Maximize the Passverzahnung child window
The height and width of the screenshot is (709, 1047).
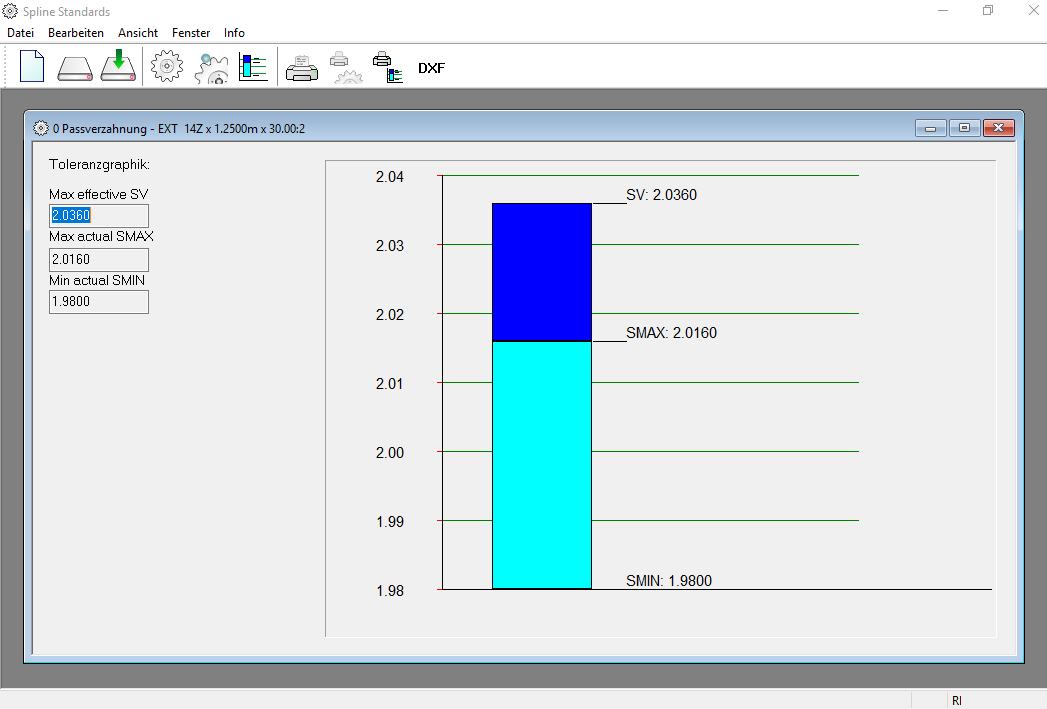pos(964,128)
